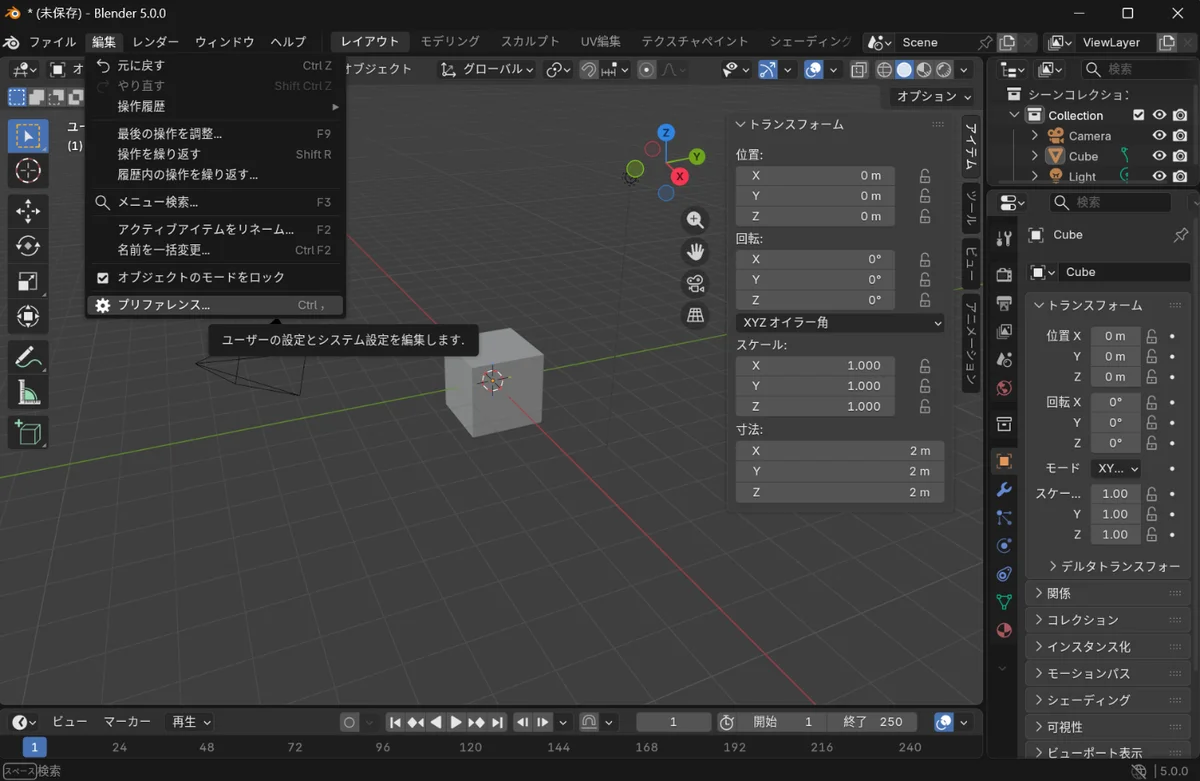Viewport: 1200px width, 781px height.
Task: Click the viewport zoom magnifier icon
Action: pos(695,221)
